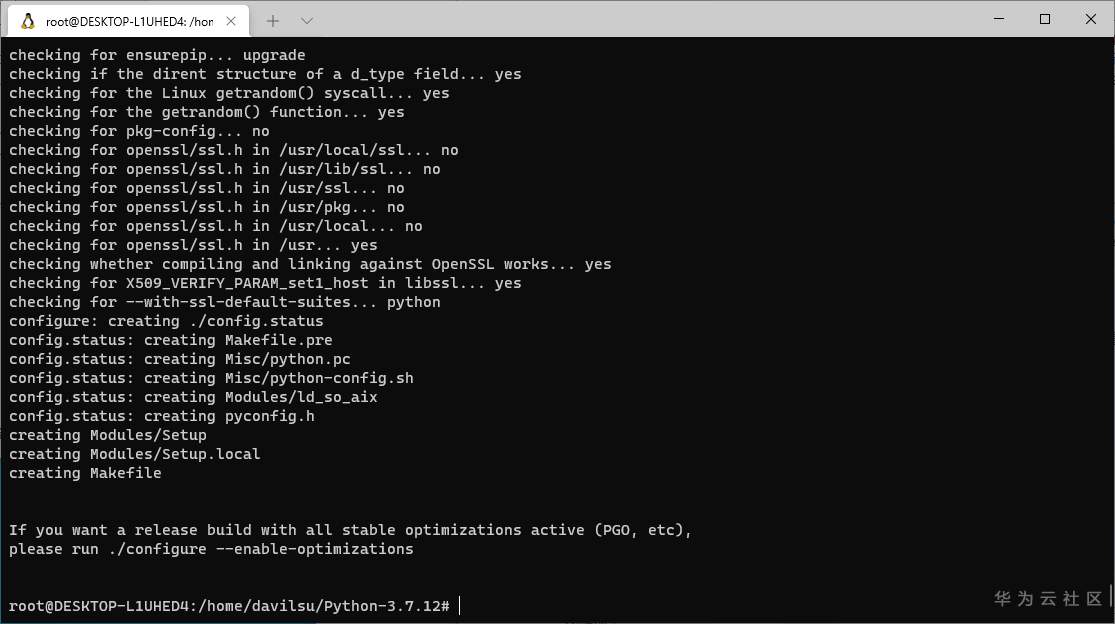Minimize the terminal window

[998, 19]
